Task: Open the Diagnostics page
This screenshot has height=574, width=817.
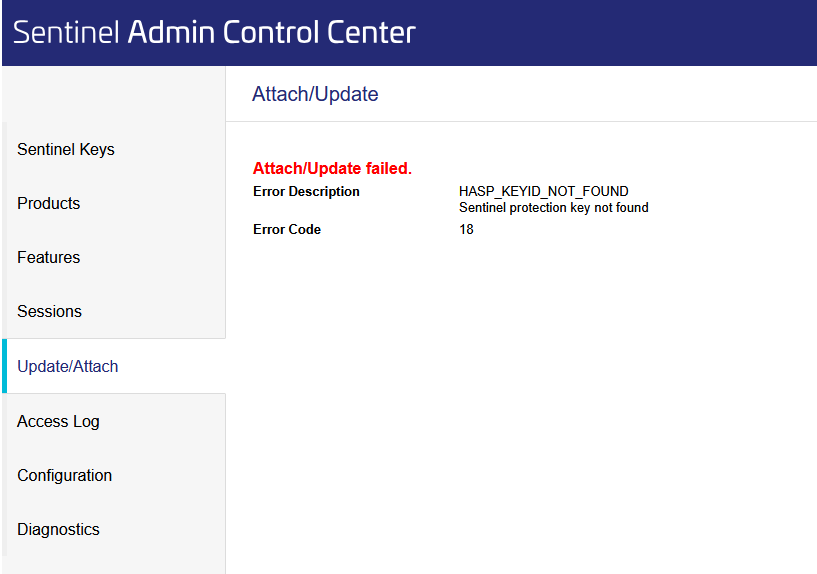Action: click(x=59, y=530)
